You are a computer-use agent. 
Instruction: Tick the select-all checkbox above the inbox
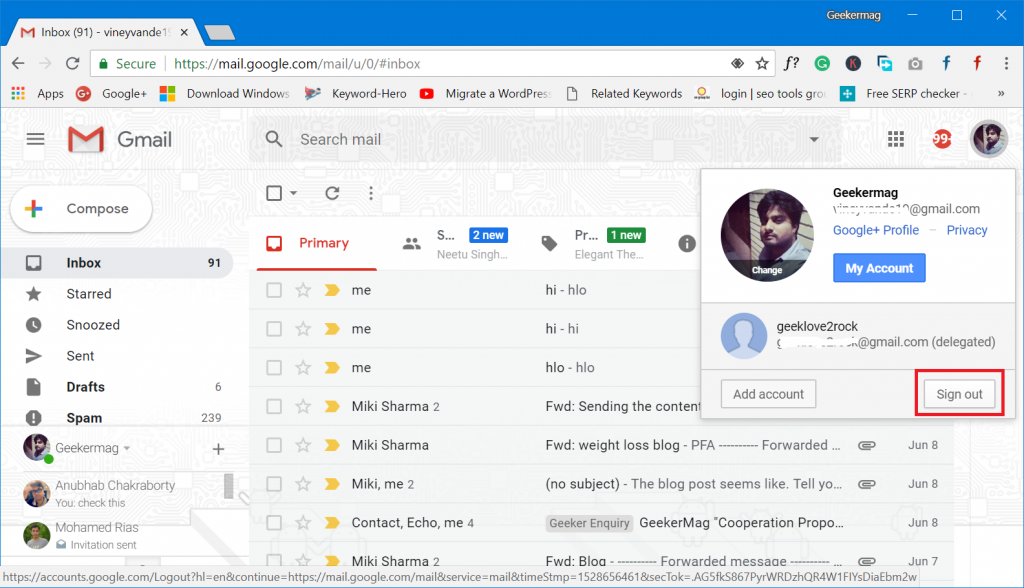[x=274, y=193]
